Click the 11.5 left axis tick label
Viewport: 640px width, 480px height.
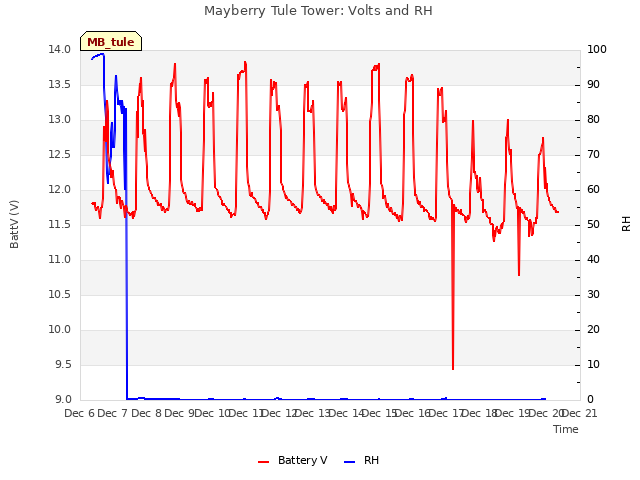(60, 224)
